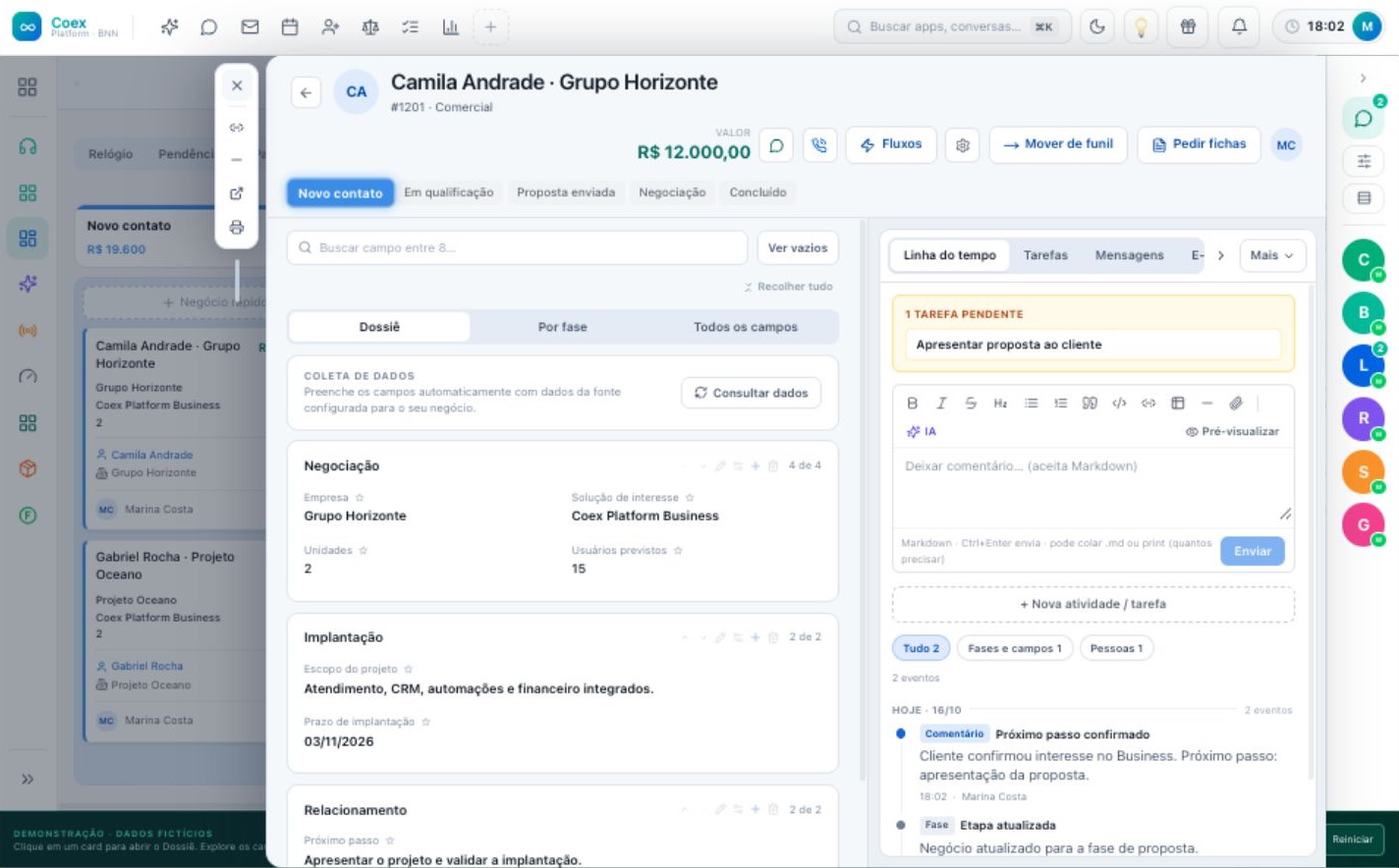Insert code block in comment editor

[x=1119, y=404]
